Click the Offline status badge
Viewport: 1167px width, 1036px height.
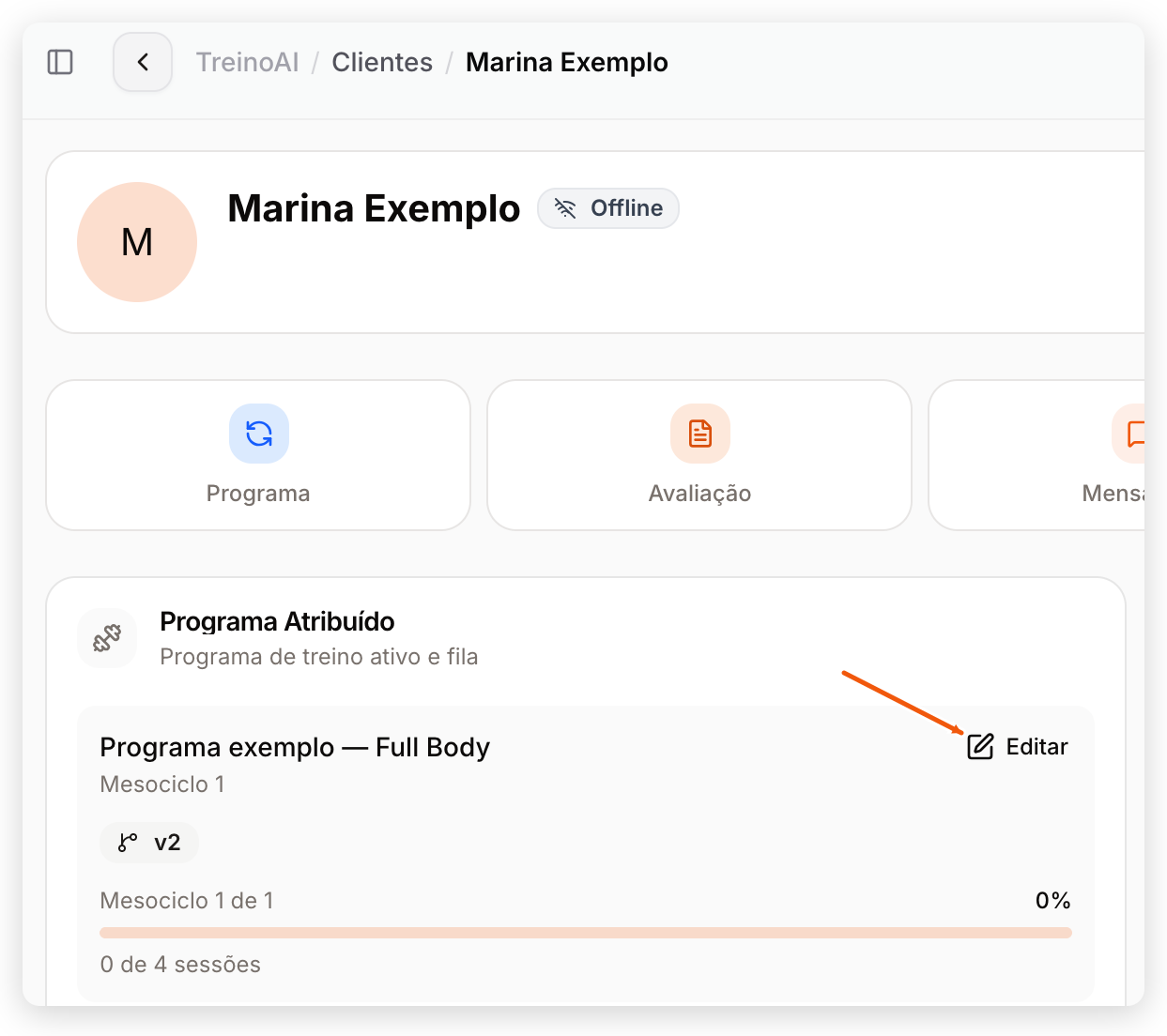pos(608,208)
